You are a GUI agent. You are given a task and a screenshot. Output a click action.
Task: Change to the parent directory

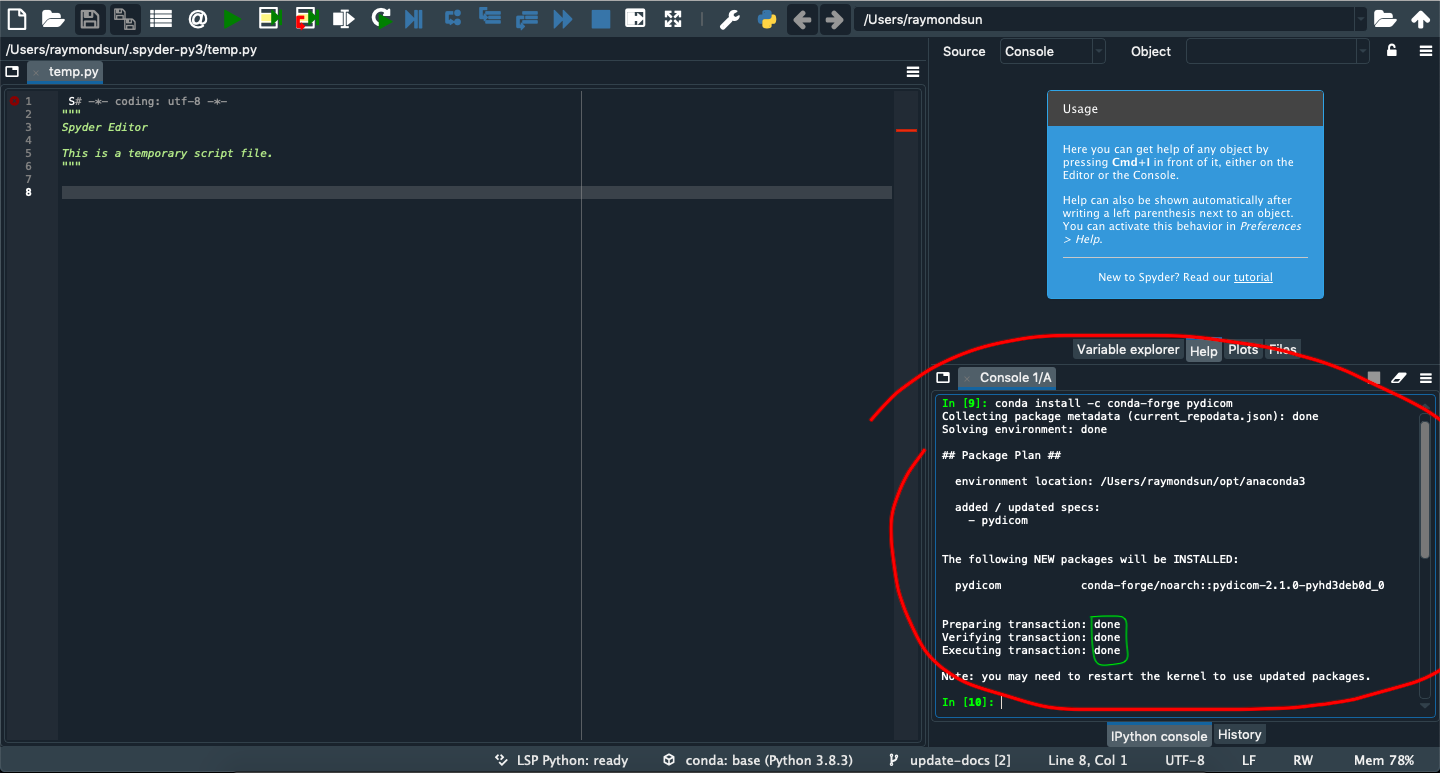(x=1421, y=18)
